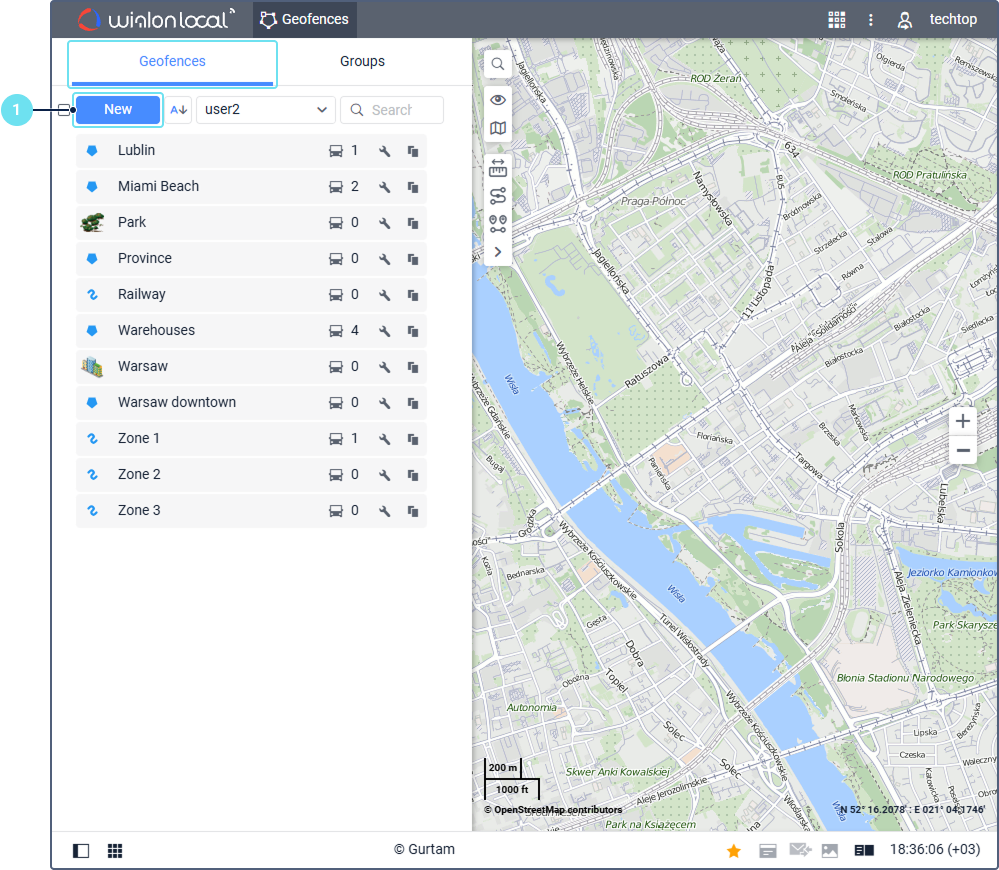The height and width of the screenshot is (870, 999).
Task: Click the map search magnifier icon
Action: click(498, 65)
